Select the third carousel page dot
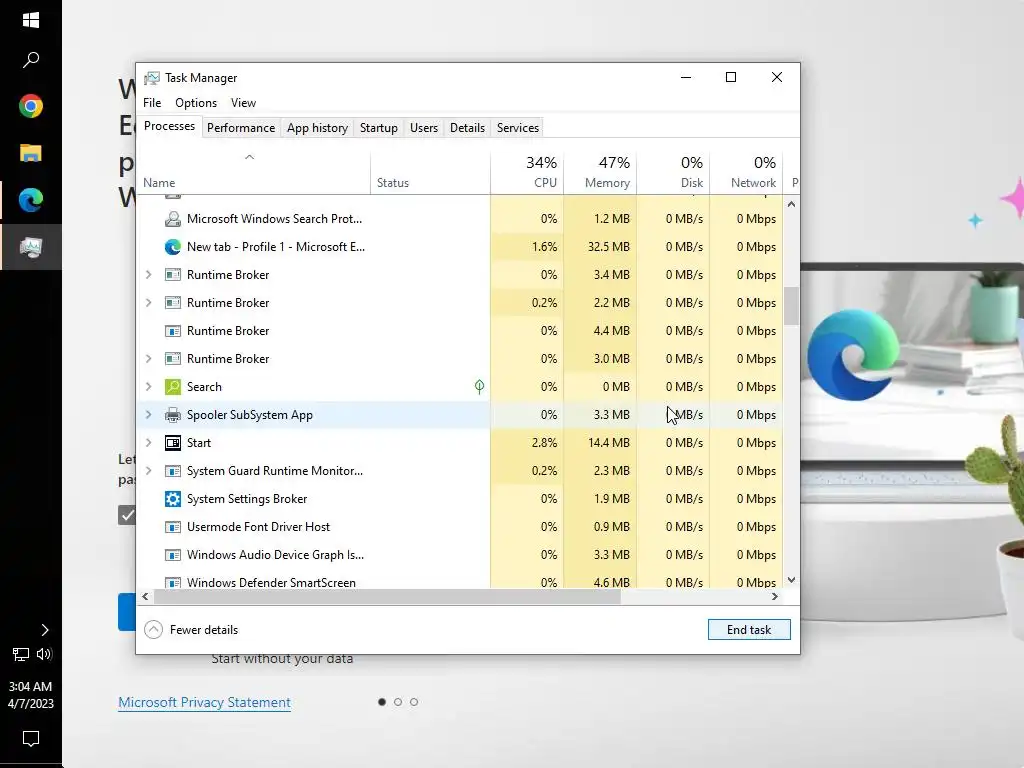 414,702
